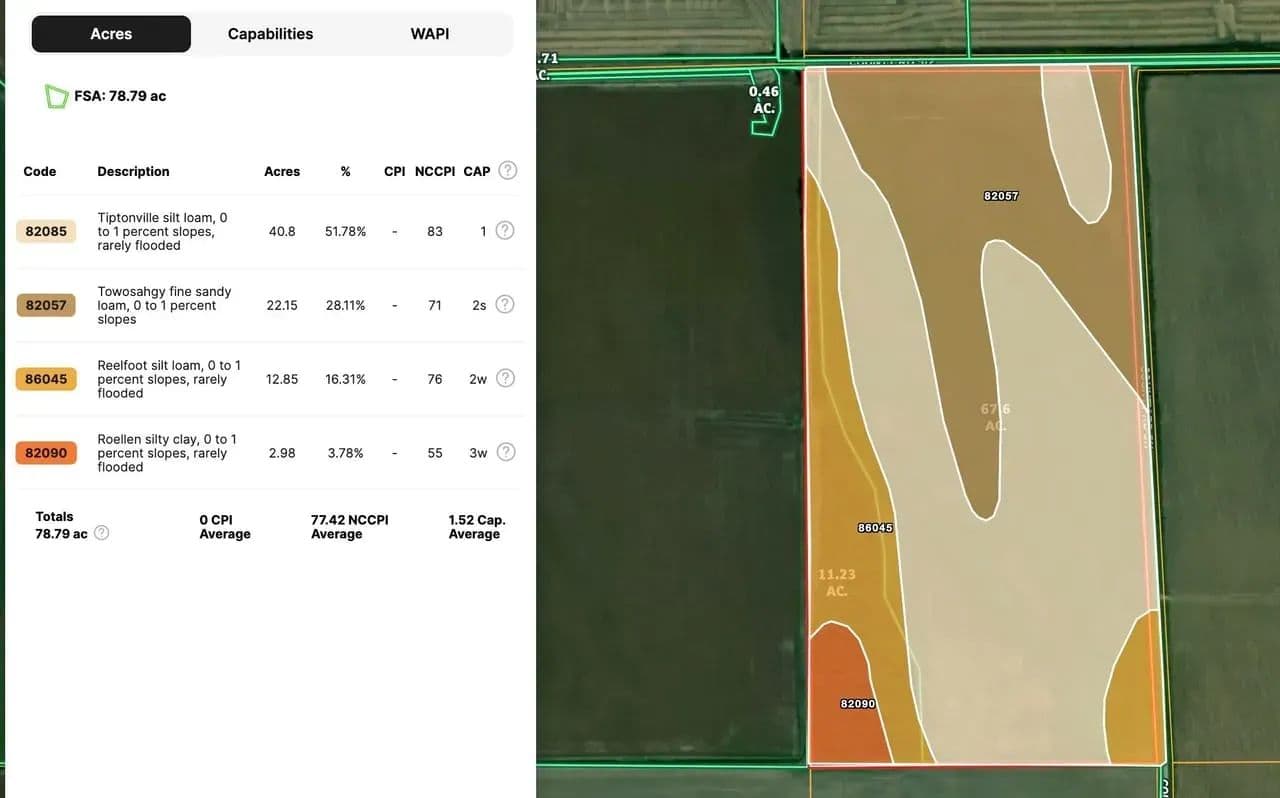The image size is (1280, 798).
Task: Click help icon in Reelfoot silt loam row
Action: click(505, 379)
